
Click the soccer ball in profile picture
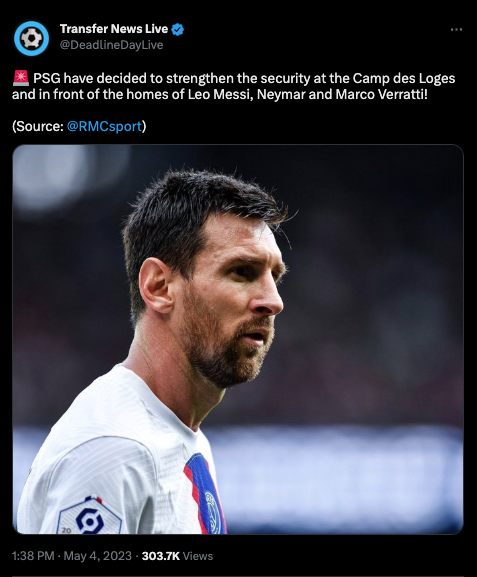click(31, 38)
